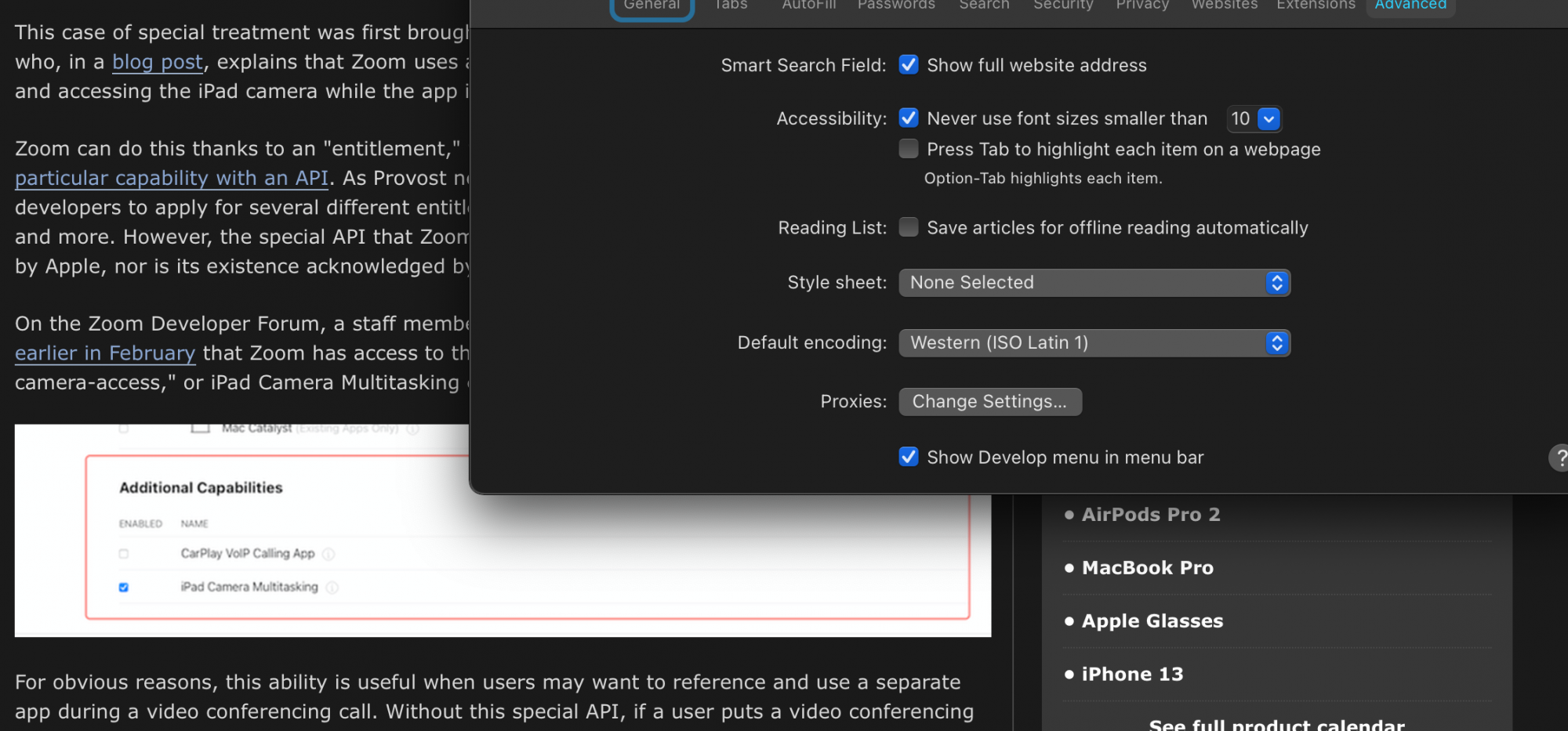Open the Search preferences tab
The width and height of the screenshot is (1568, 731).
pyautogui.click(x=984, y=5)
